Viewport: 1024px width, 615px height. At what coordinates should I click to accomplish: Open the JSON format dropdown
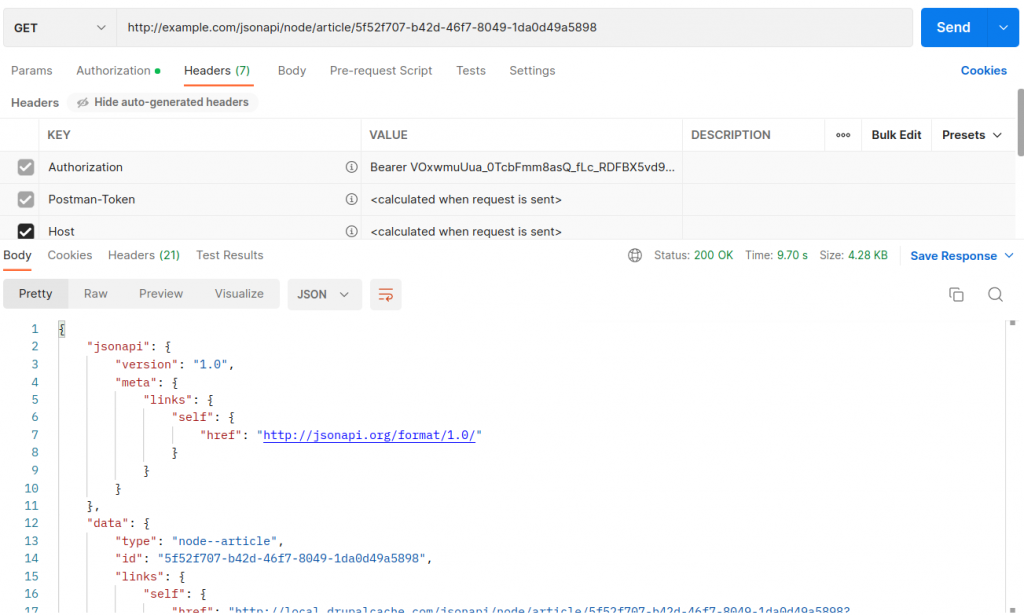pyautogui.click(x=324, y=294)
